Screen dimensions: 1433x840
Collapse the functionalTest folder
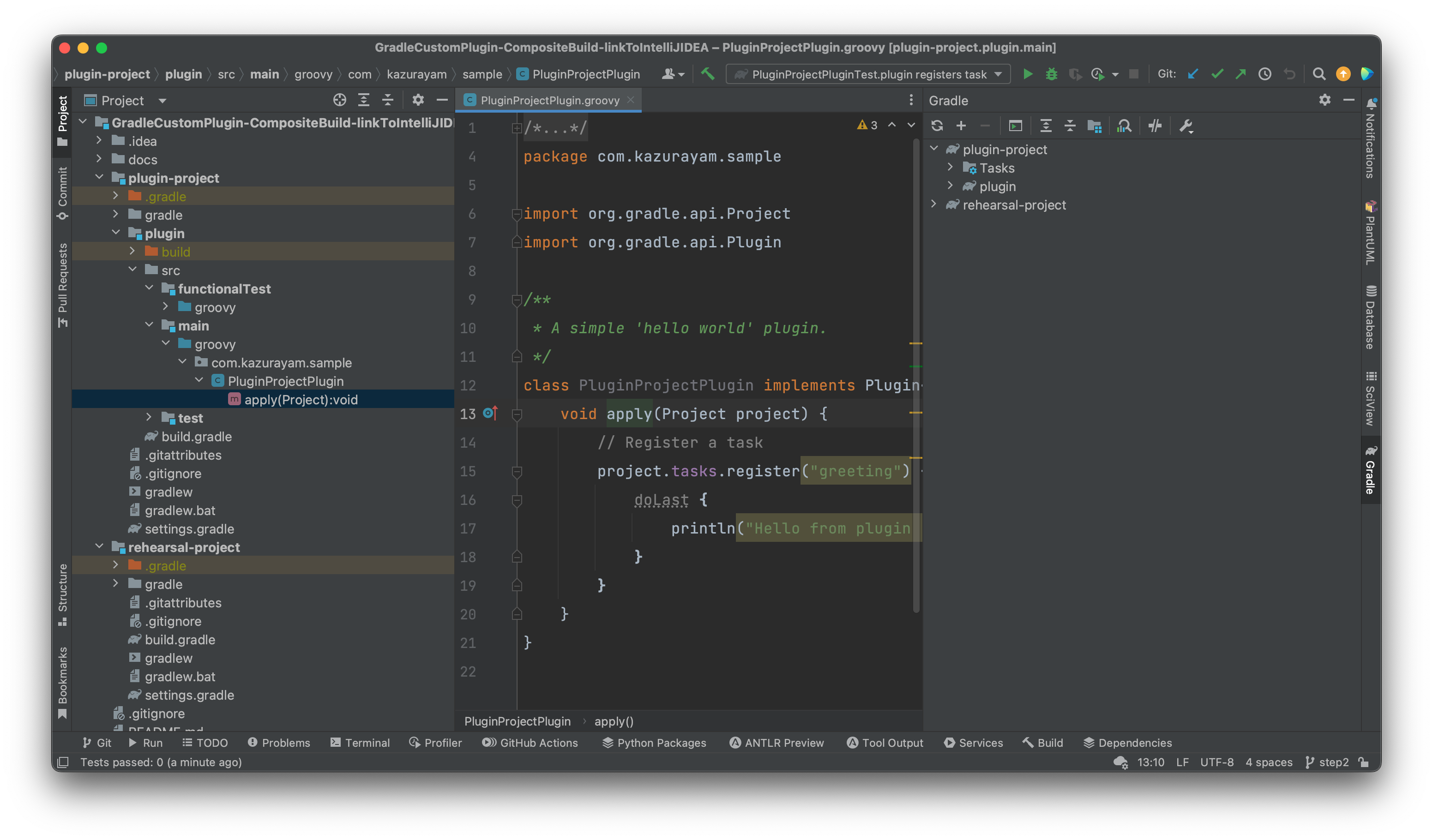click(149, 288)
